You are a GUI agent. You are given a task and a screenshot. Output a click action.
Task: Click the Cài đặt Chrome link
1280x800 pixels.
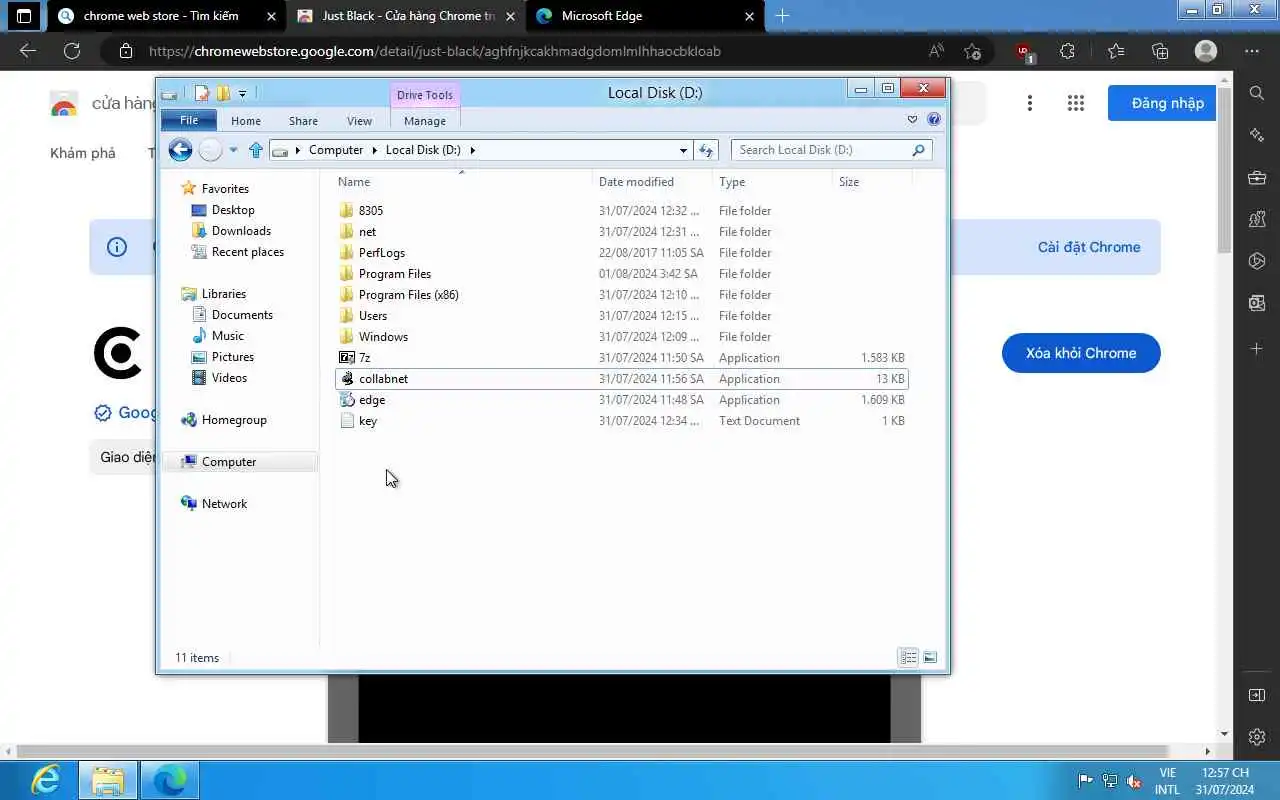coord(1089,247)
